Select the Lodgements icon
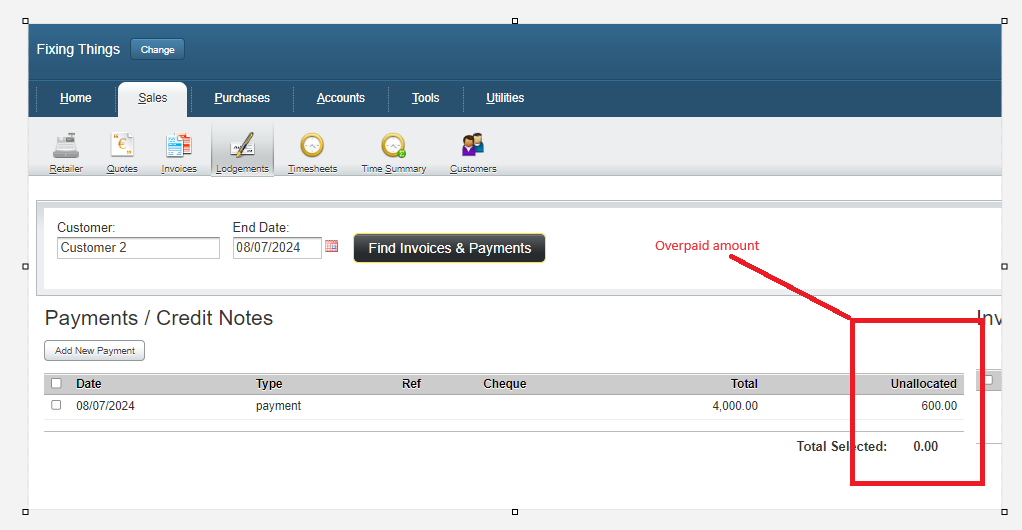 (x=242, y=146)
